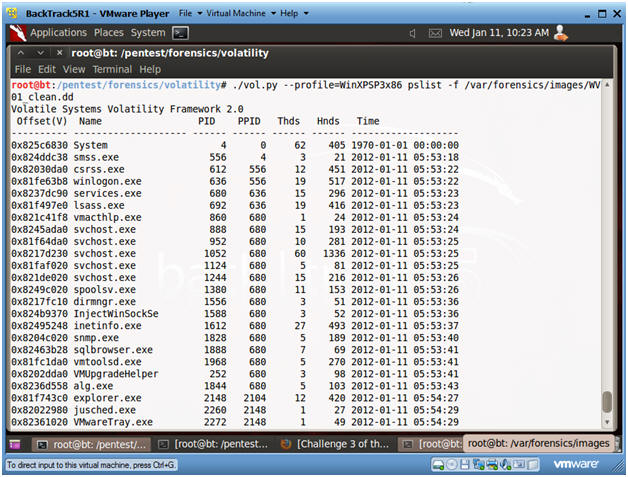Open the terminal View menu
The height and width of the screenshot is (477, 628).
[x=74, y=69]
